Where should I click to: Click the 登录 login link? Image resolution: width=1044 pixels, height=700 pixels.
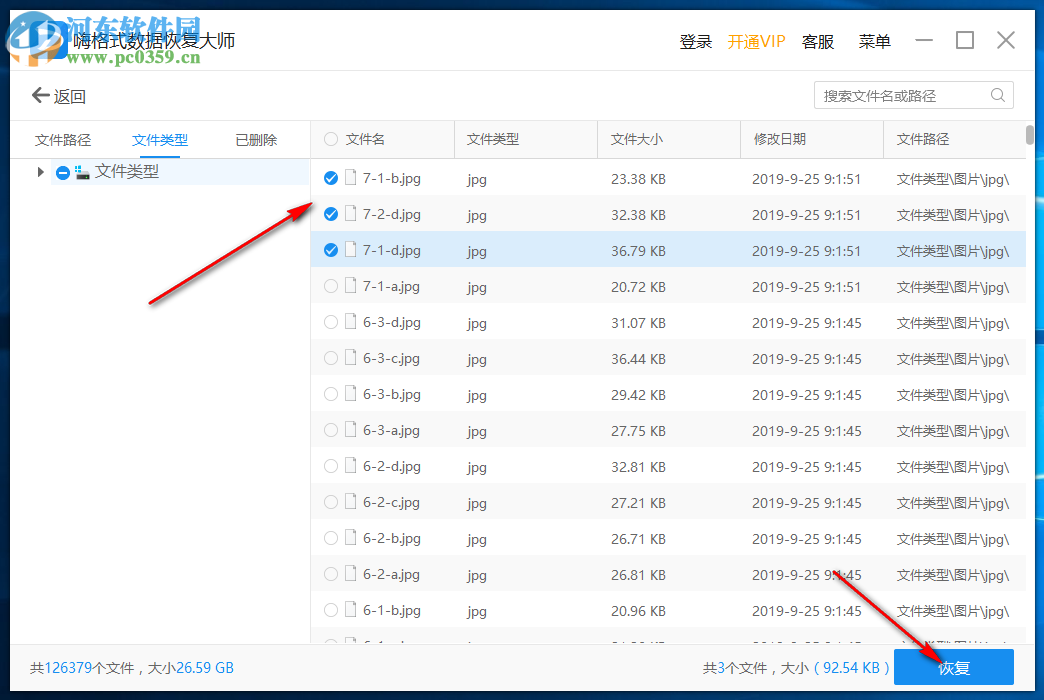(x=695, y=41)
